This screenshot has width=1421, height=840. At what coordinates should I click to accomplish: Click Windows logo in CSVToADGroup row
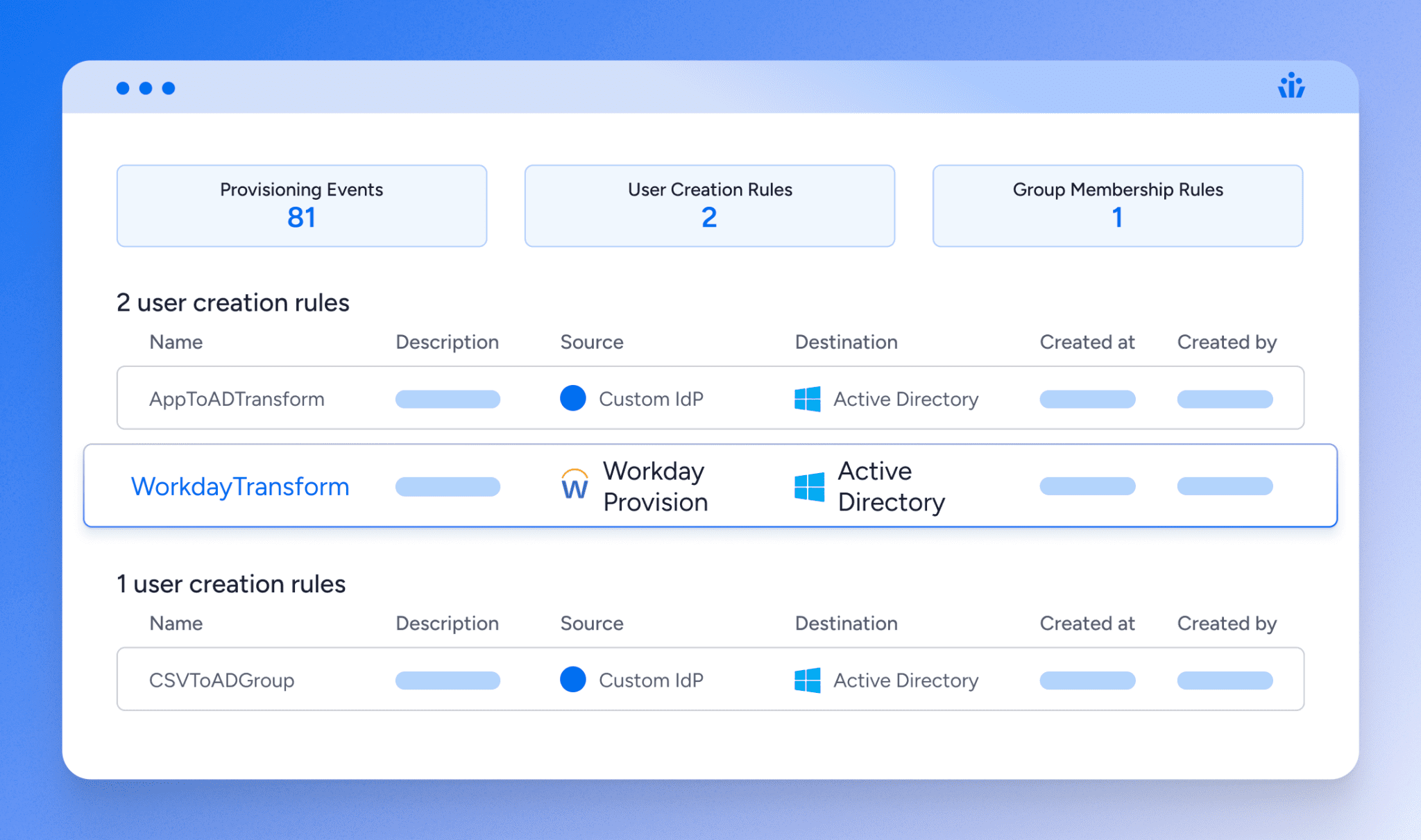coord(807,680)
